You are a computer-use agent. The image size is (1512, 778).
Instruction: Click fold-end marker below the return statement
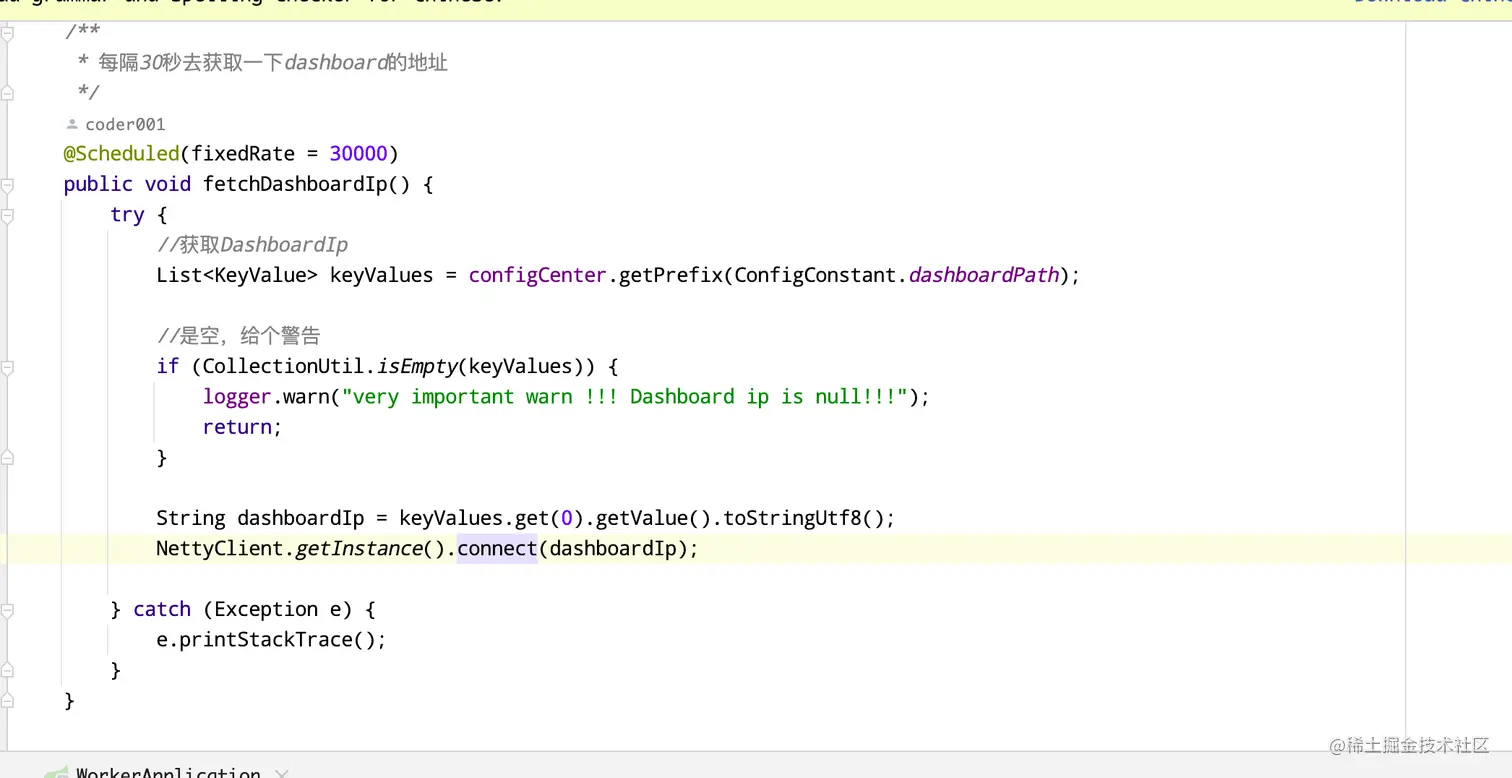[x=8, y=458]
